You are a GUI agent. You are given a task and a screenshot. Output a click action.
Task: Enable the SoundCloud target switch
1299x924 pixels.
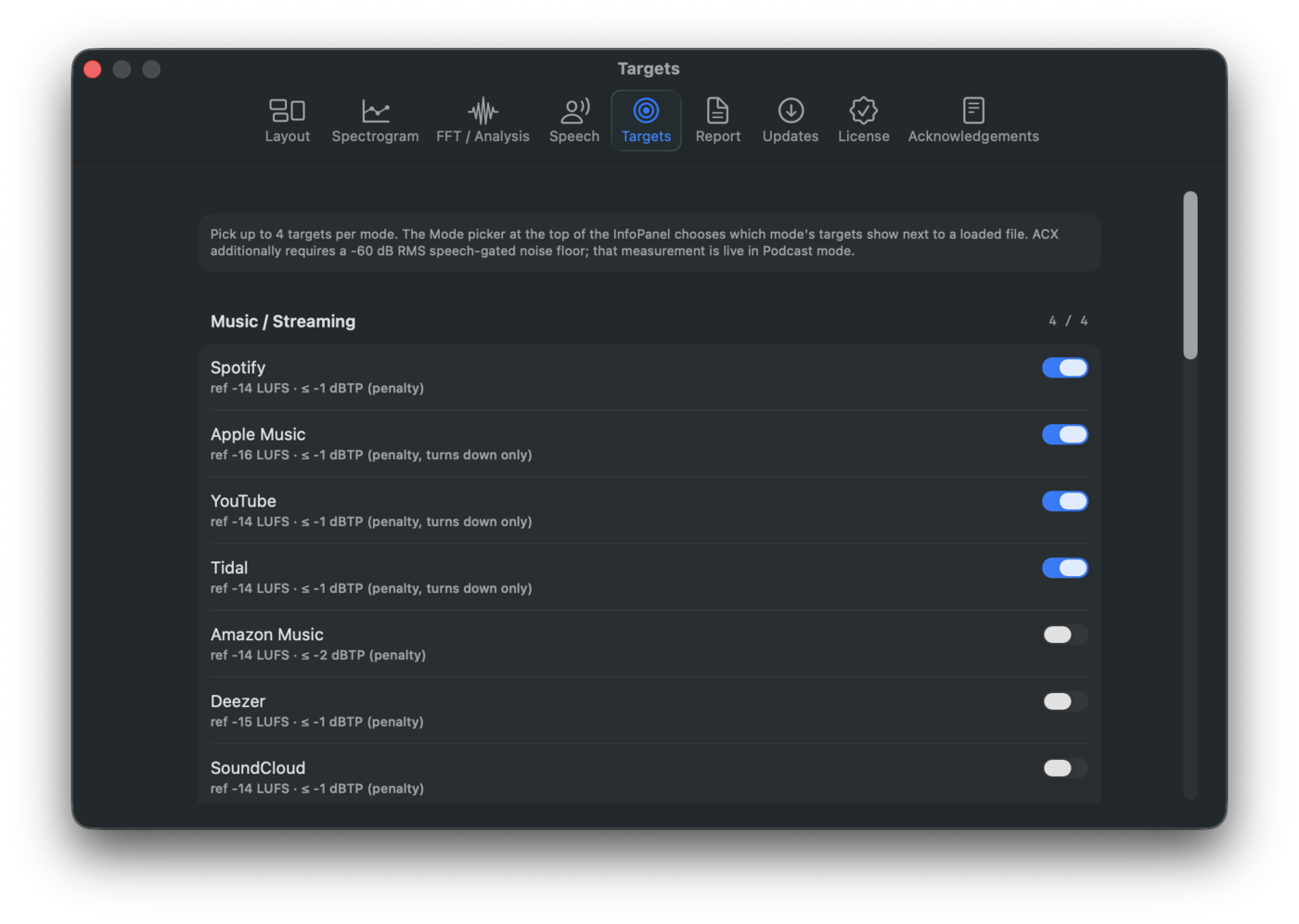[1064, 768]
